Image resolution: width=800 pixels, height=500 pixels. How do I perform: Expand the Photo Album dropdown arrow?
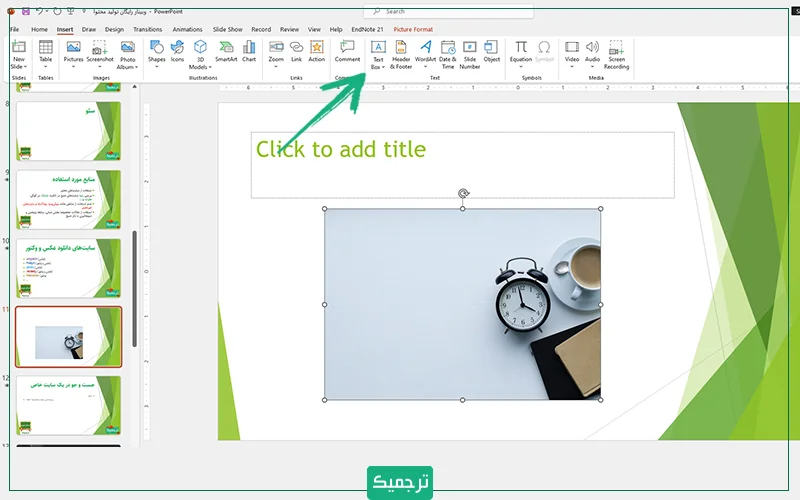(136, 67)
